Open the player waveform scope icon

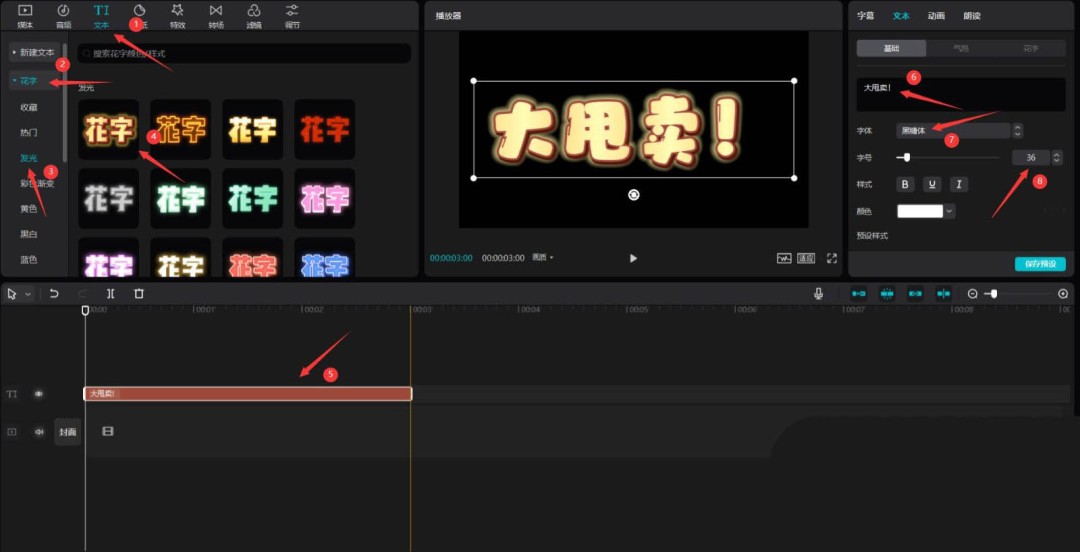point(785,258)
